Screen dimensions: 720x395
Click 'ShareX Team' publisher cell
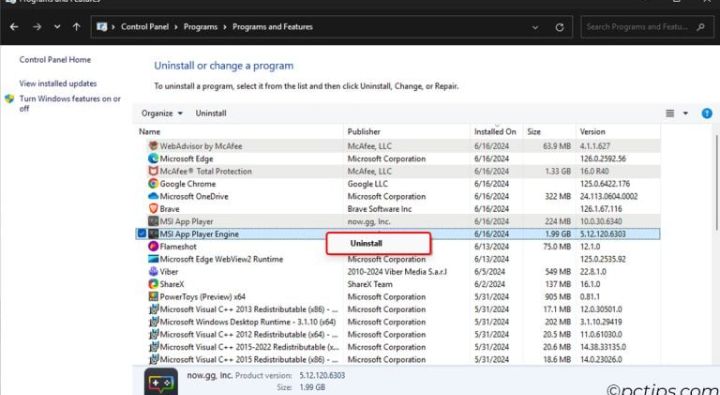pyautogui.click(x=370, y=284)
